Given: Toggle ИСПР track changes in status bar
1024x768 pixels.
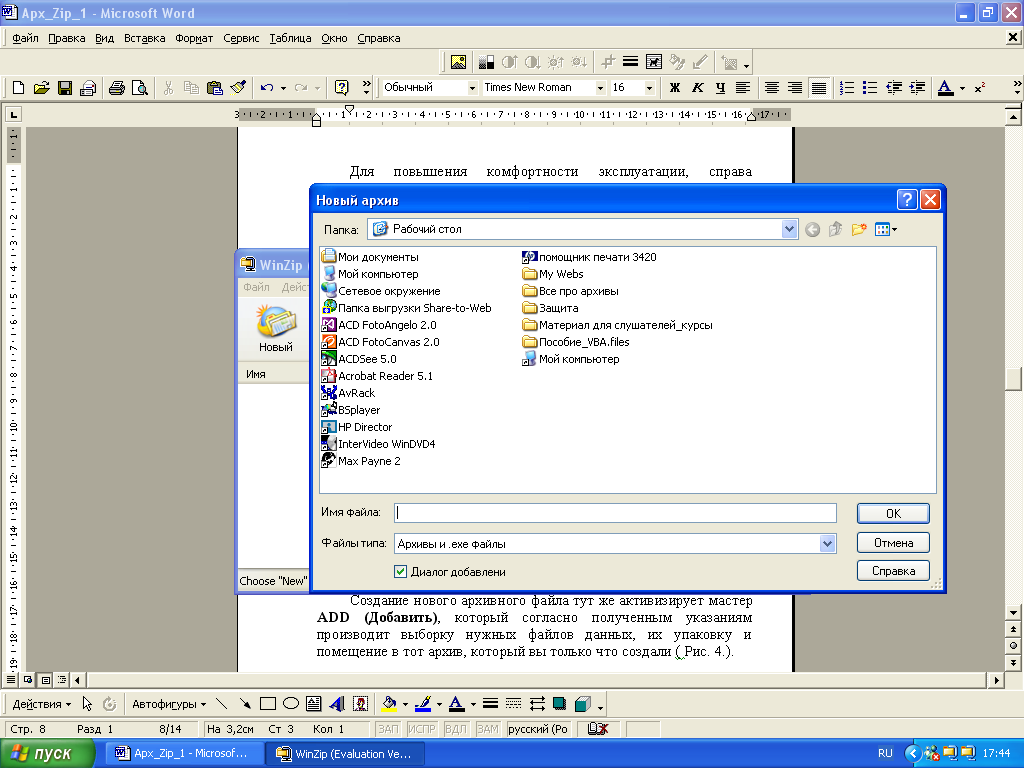Looking at the screenshot, I should [x=421, y=729].
